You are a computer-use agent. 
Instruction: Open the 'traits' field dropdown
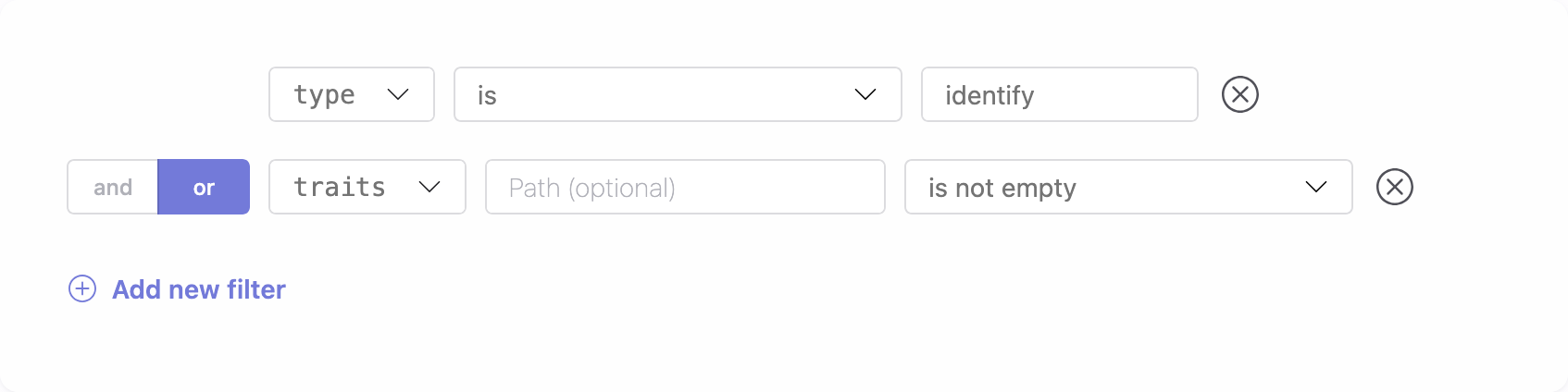coord(367,187)
